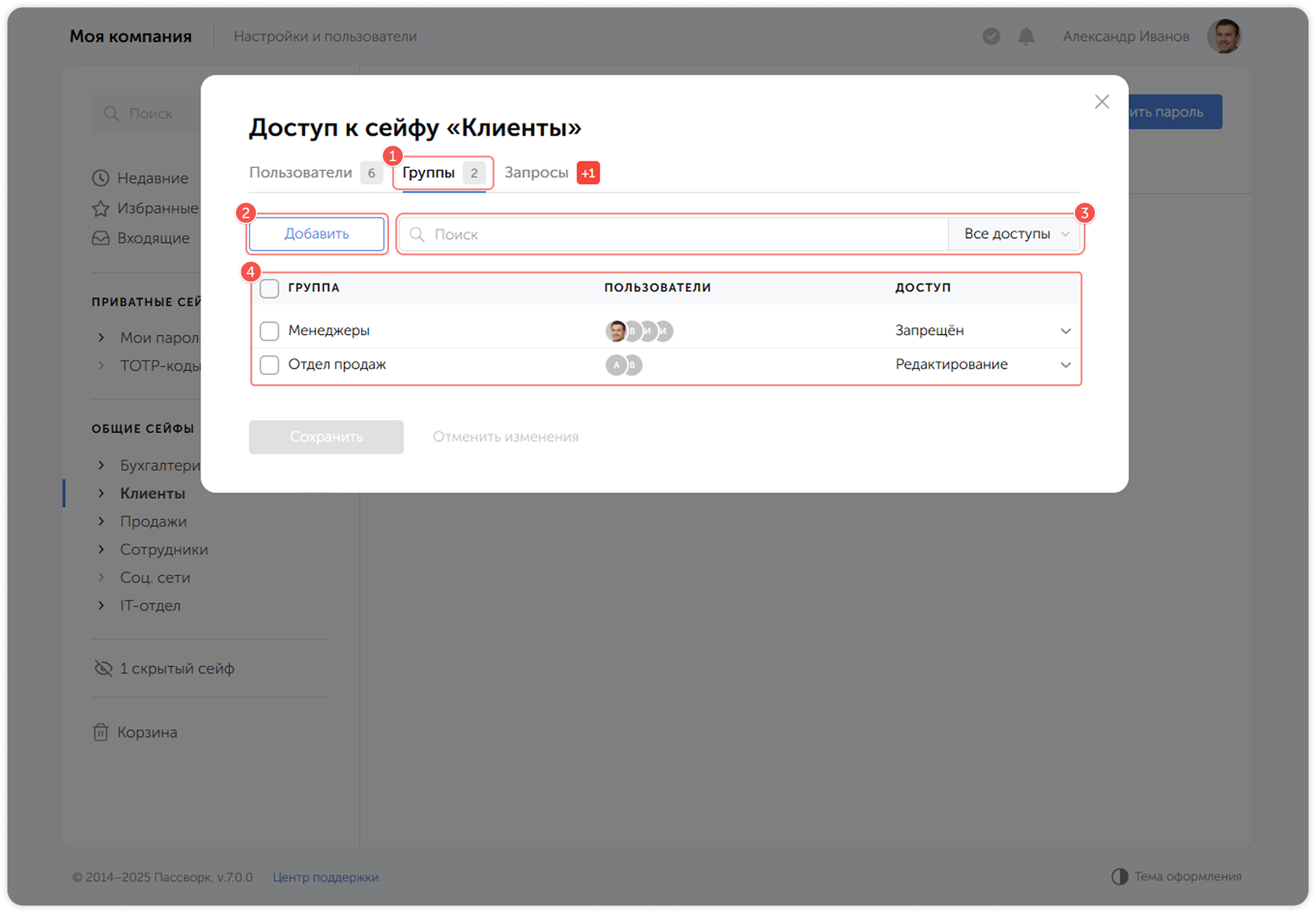Click the Избранные star icon
This screenshot has height=913, width=1316.
coord(100,208)
